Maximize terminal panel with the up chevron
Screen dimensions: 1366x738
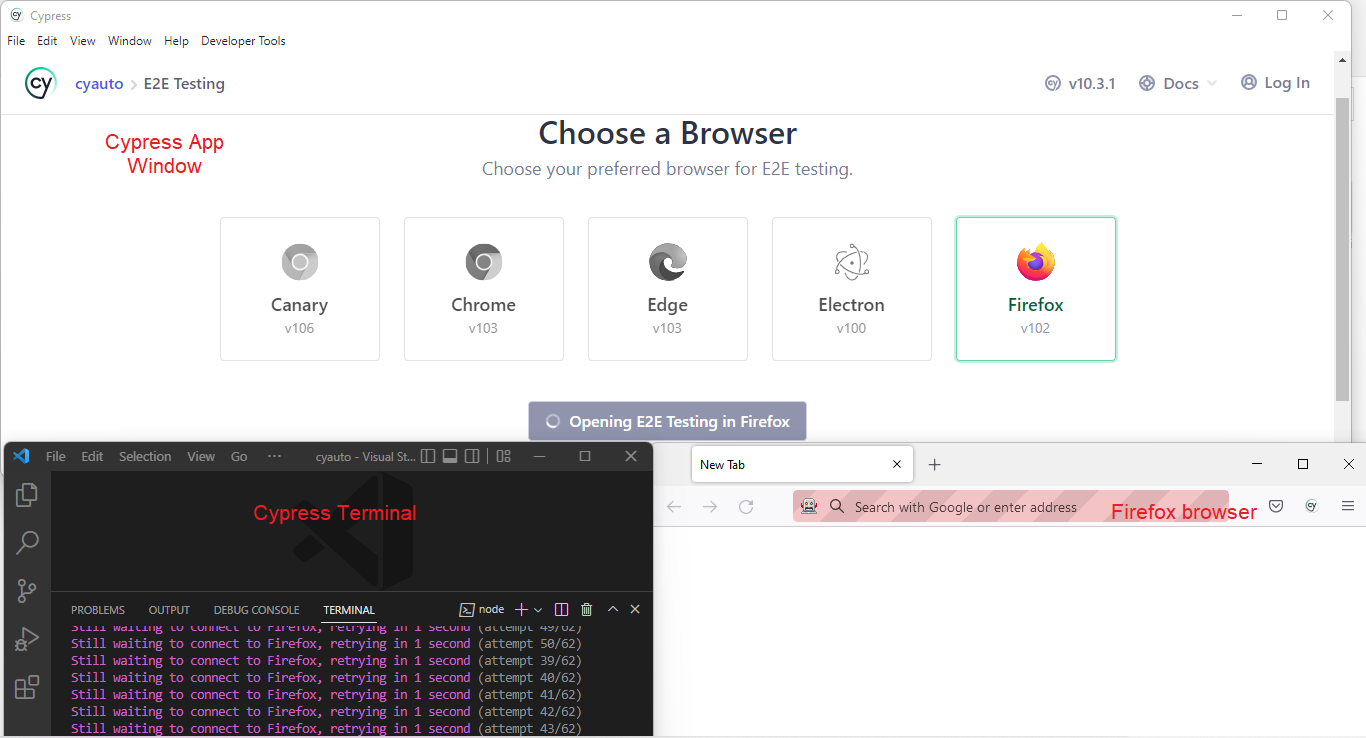(x=613, y=609)
